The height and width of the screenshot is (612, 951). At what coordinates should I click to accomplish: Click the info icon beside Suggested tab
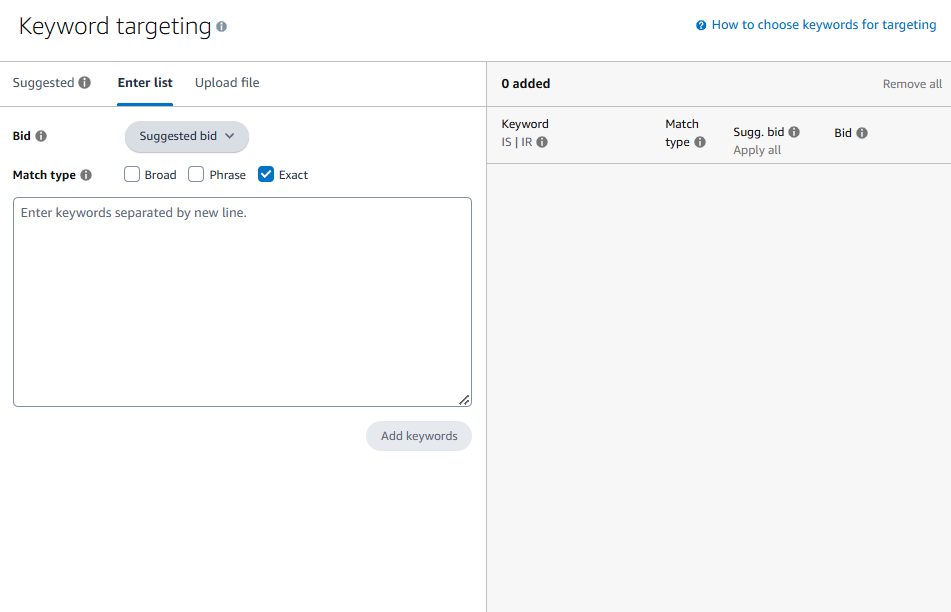(x=85, y=83)
